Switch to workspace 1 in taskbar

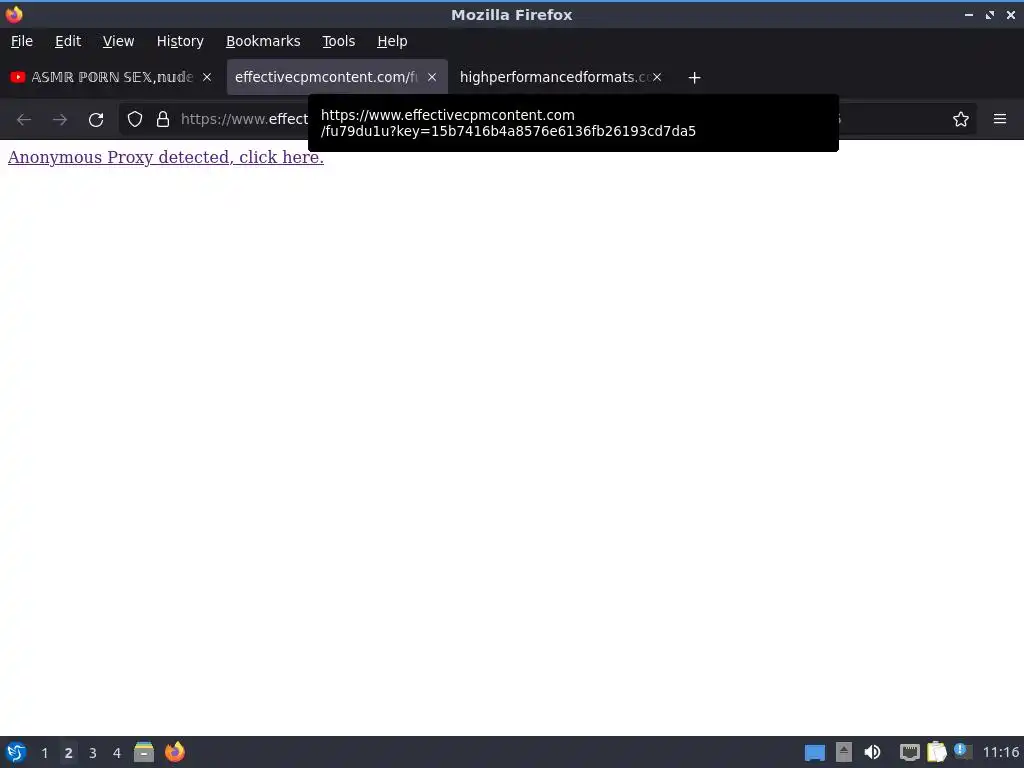click(44, 753)
